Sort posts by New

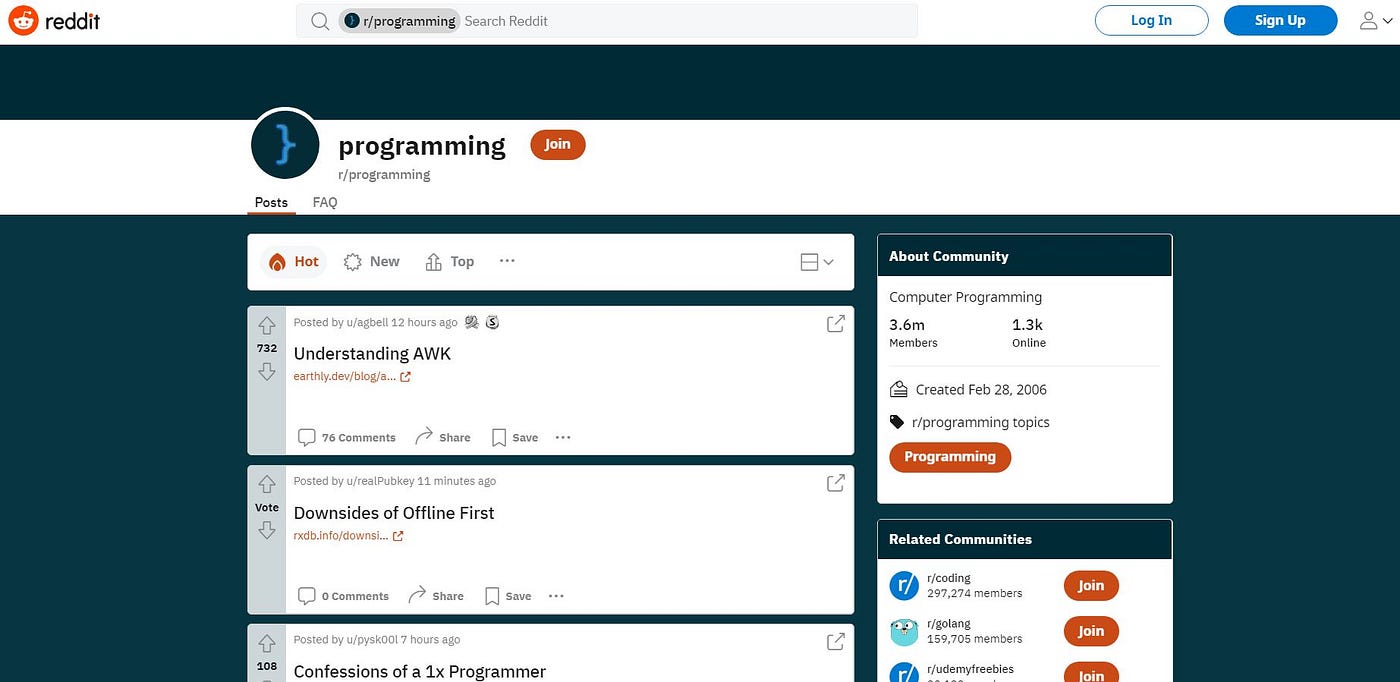coord(371,262)
